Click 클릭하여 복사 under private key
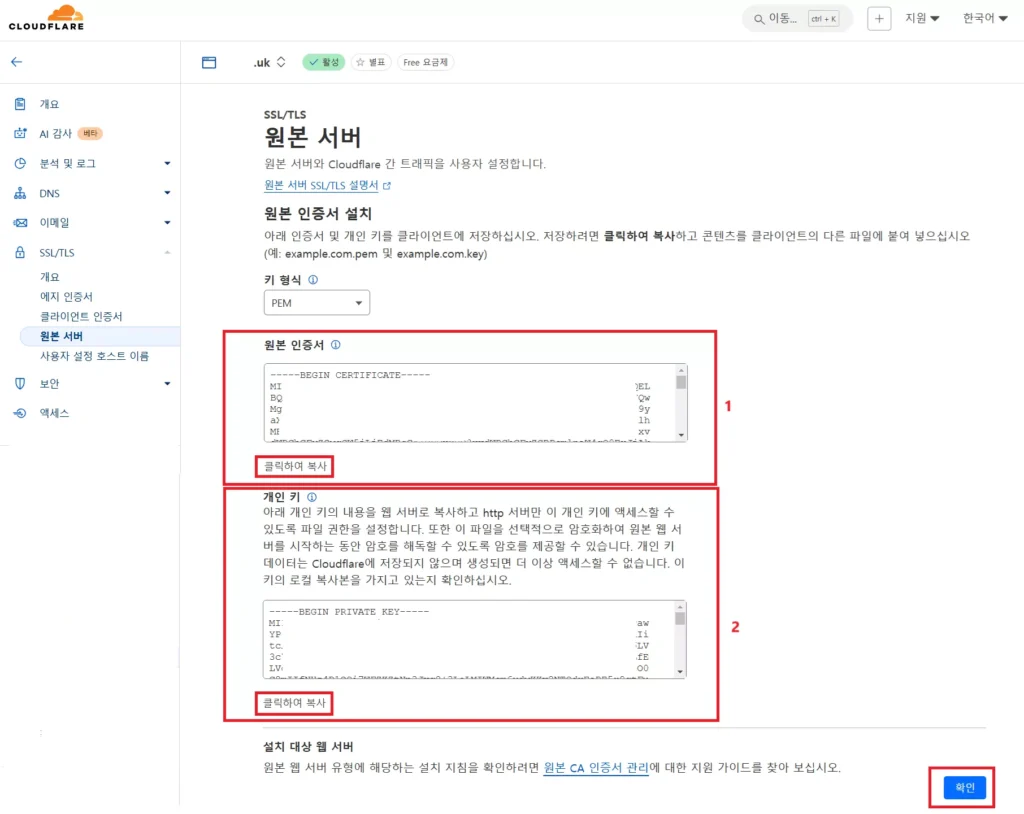Image resolution: width=1024 pixels, height=814 pixels. pyautogui.click(x=294, y=703)
